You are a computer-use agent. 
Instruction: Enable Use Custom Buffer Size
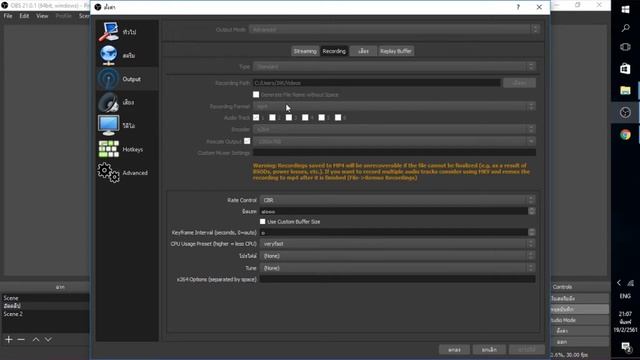tap(262, 222)
